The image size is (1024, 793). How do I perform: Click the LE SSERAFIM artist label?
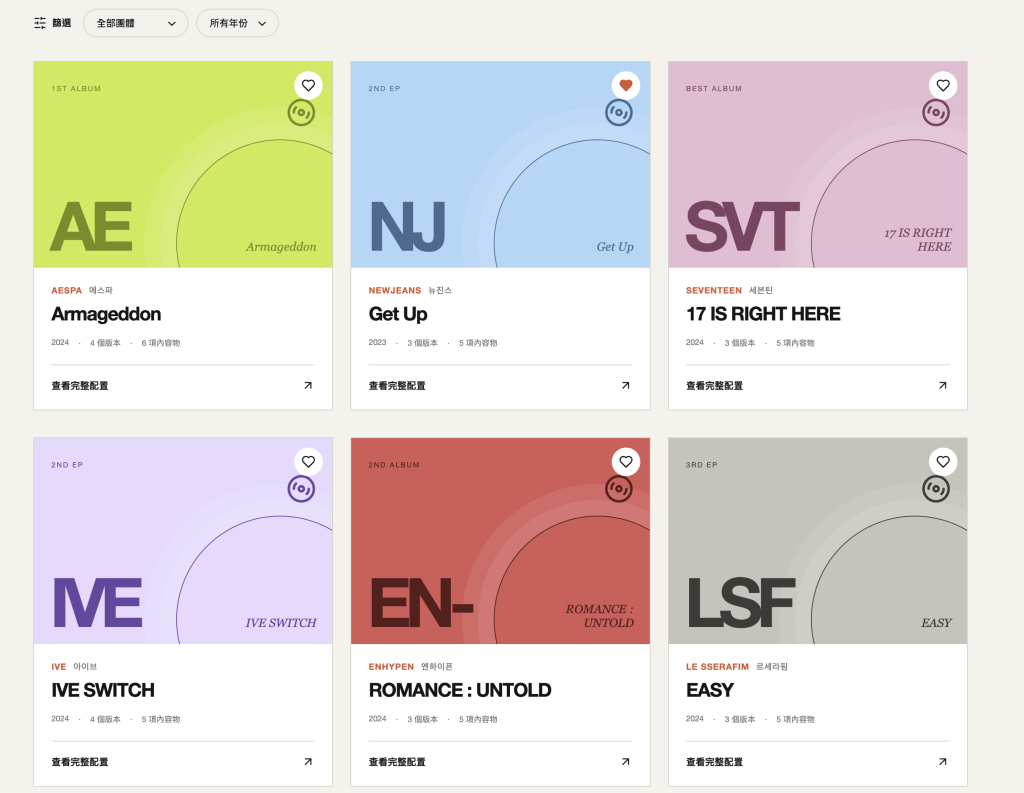[717, 666]
